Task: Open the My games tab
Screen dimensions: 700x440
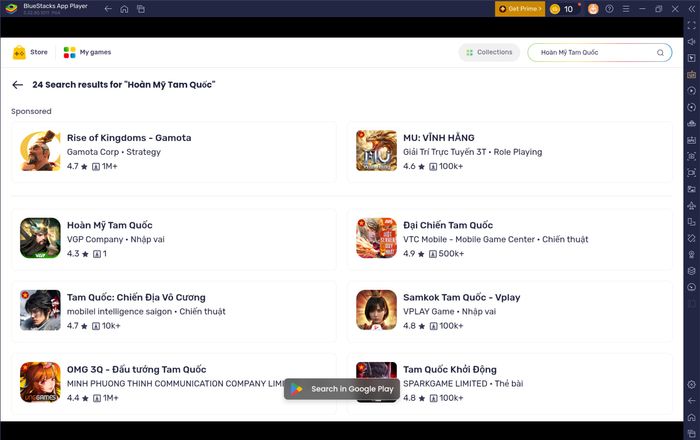Action: (87, 52)
